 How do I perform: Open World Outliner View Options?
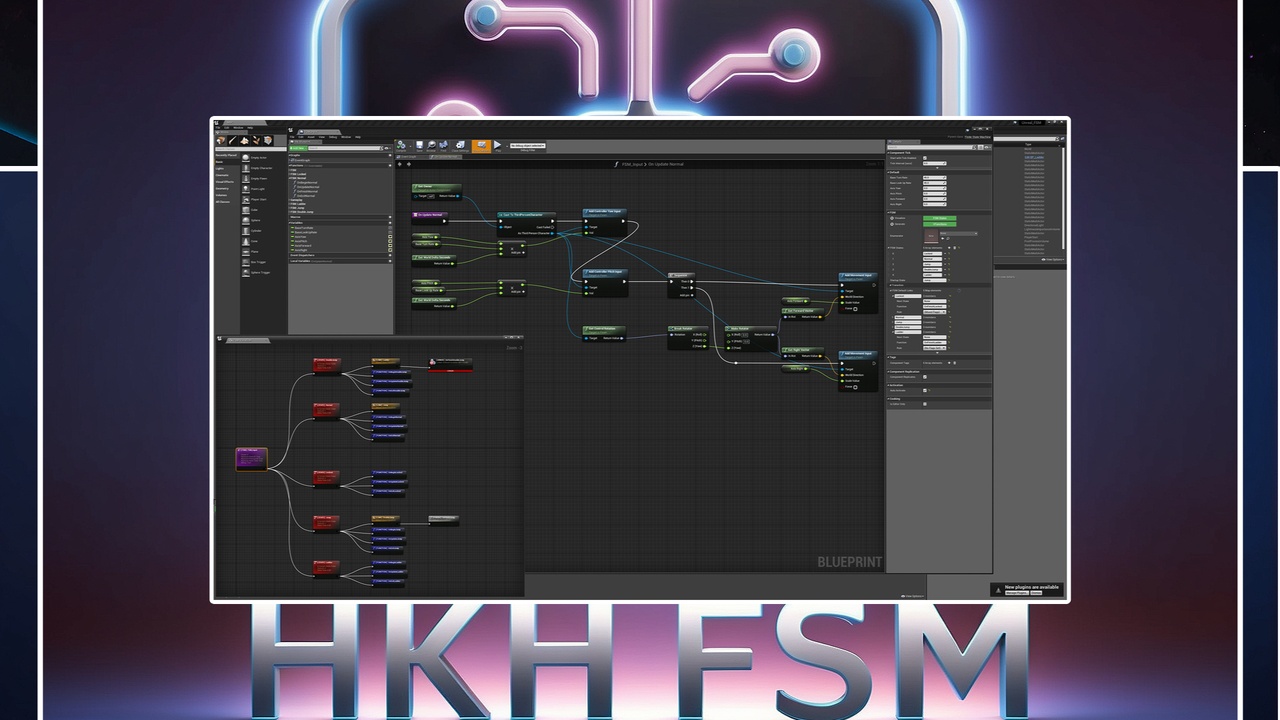[1054, 259]
